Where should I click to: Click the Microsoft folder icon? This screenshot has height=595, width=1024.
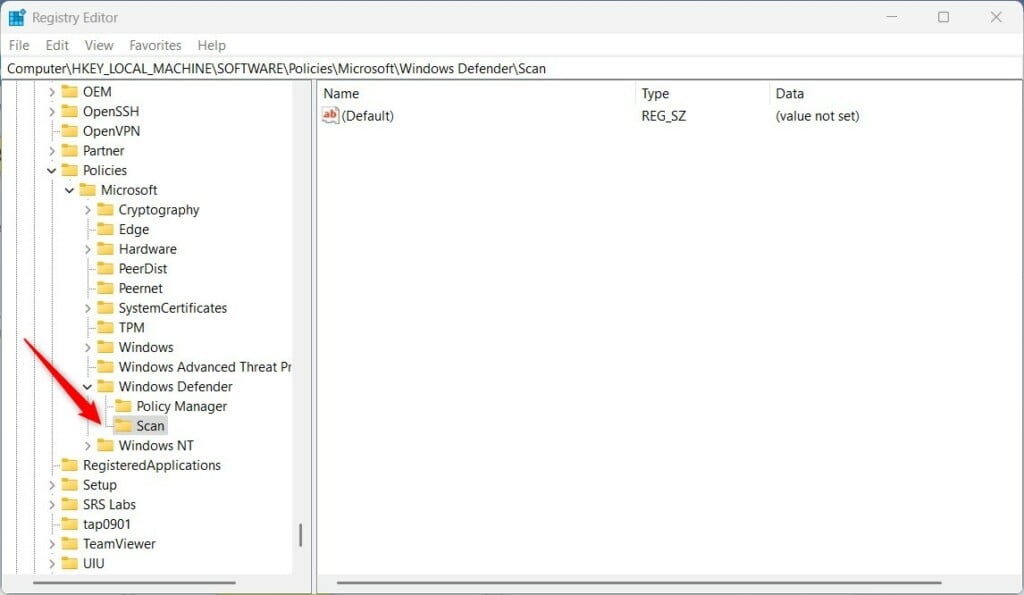click(88, 189)
